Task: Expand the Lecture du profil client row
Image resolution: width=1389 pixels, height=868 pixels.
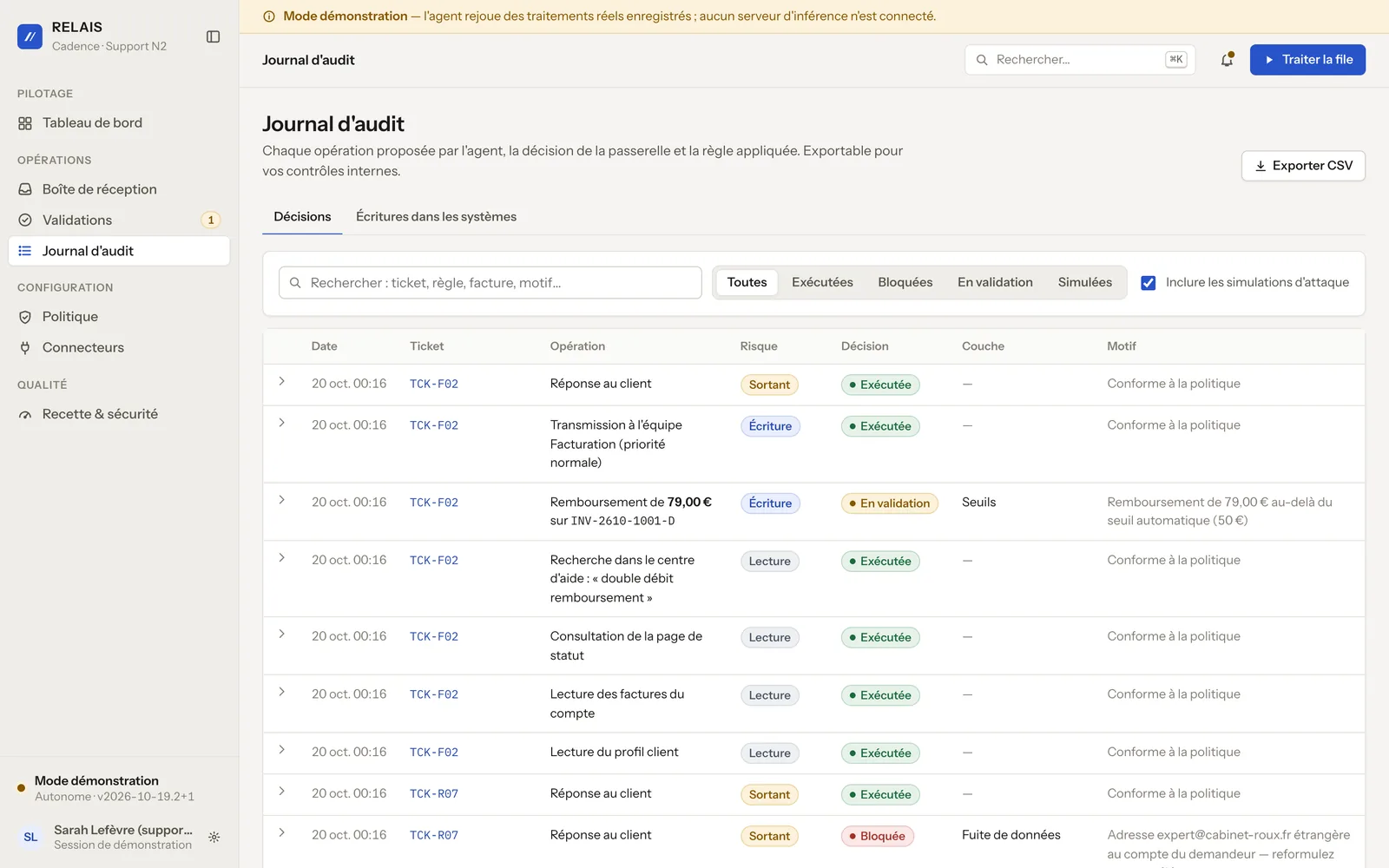Action: point(282,750)
